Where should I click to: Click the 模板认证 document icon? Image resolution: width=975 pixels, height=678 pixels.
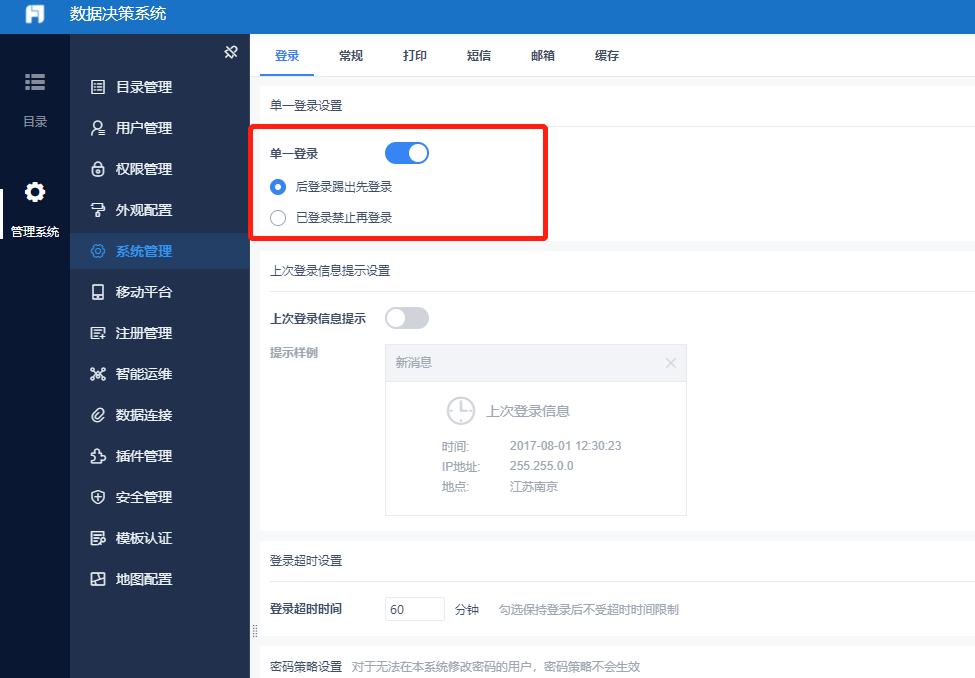[x=98, y=538]
